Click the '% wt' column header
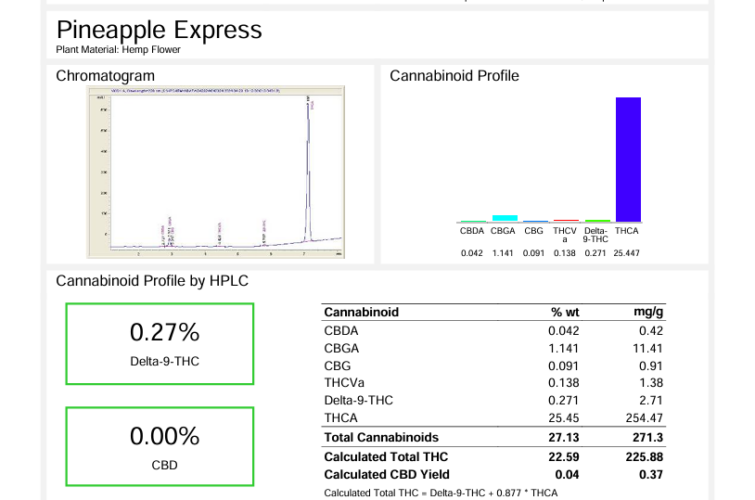 pos(565,312)
